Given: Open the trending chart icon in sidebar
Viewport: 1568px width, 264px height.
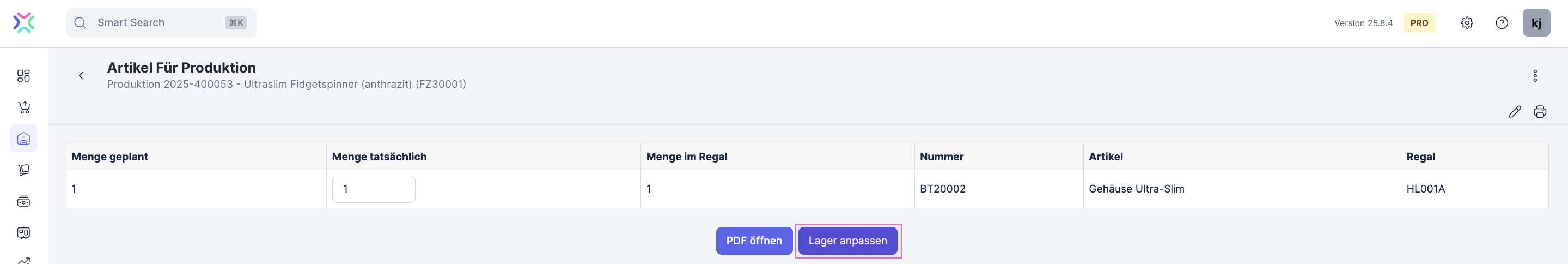Looking at the screenshot, I should click(x=24, y=260).
